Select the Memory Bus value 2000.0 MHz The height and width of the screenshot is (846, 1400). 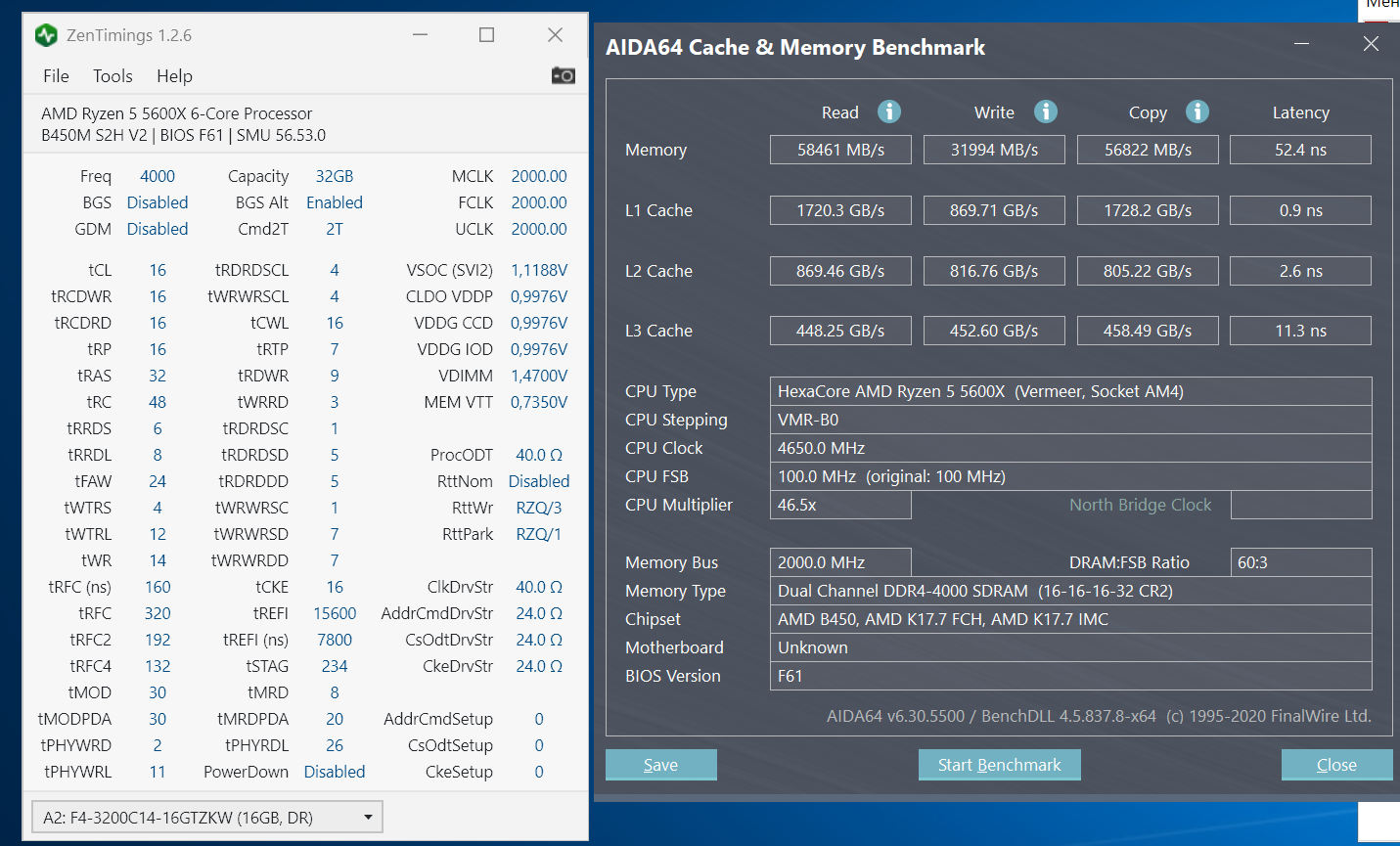click(x=840, y=562)
